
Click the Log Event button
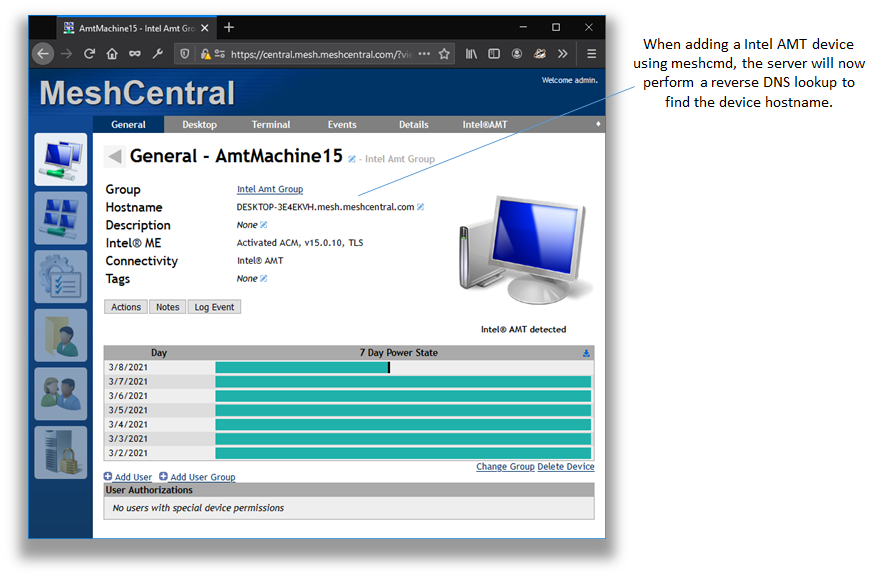coord(214,307)
